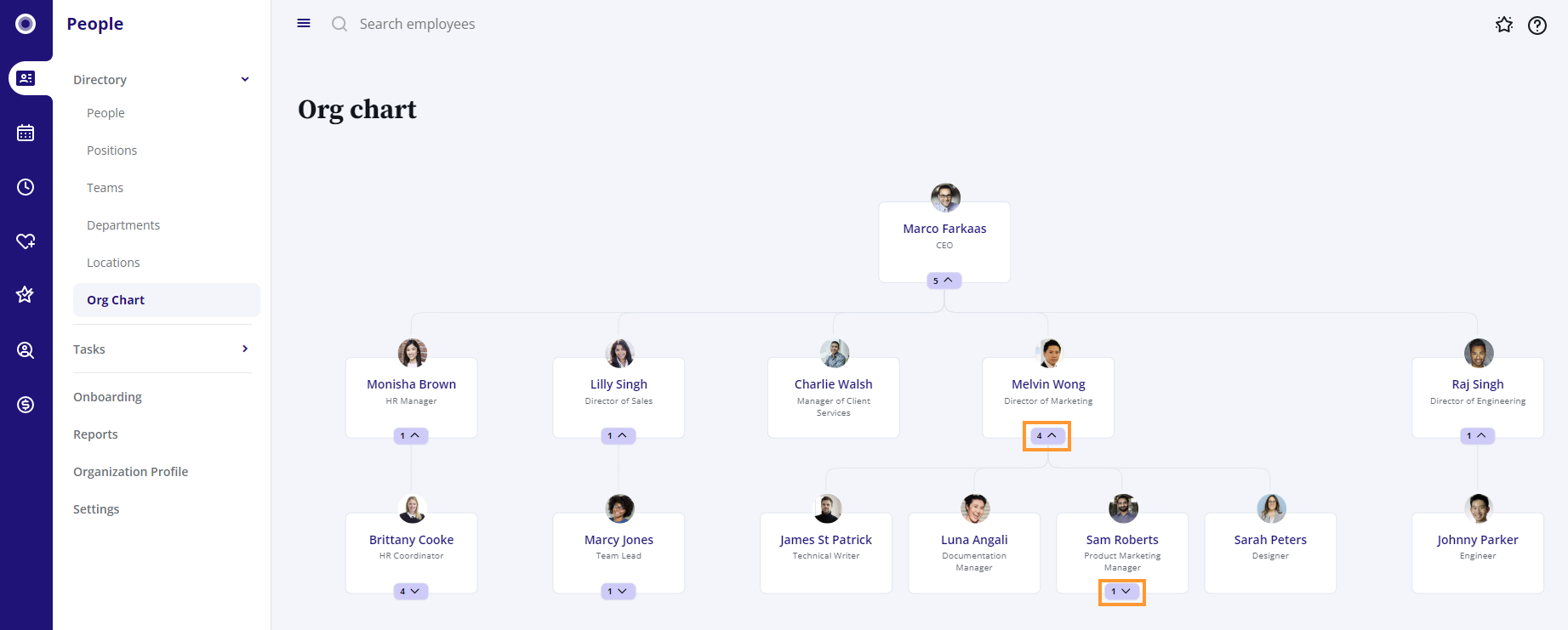Collapse Marco Farkaas's 5 direct reports
This screenshot has height=630, width=1568.
[944, 281]
